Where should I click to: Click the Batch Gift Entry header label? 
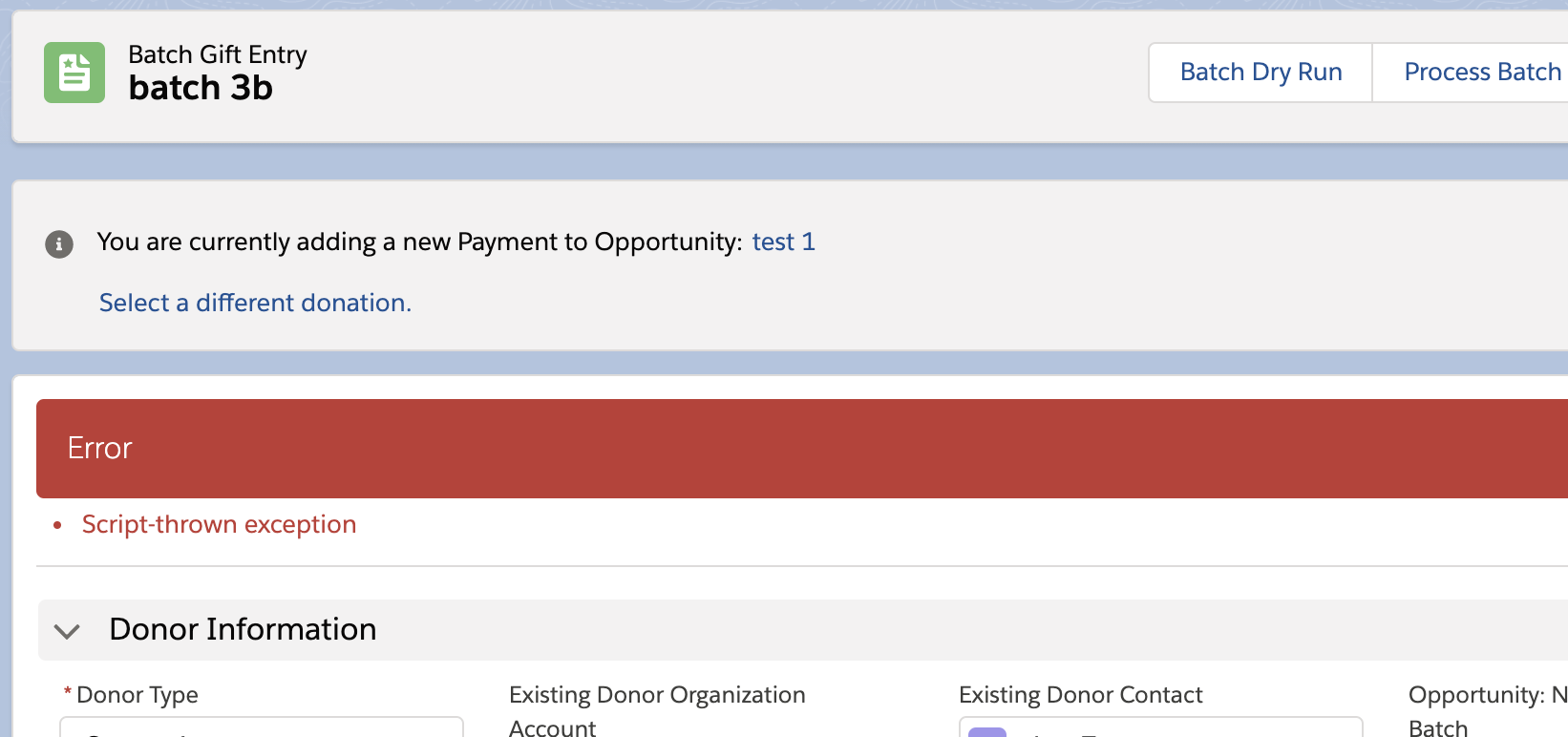pos(217,54)
